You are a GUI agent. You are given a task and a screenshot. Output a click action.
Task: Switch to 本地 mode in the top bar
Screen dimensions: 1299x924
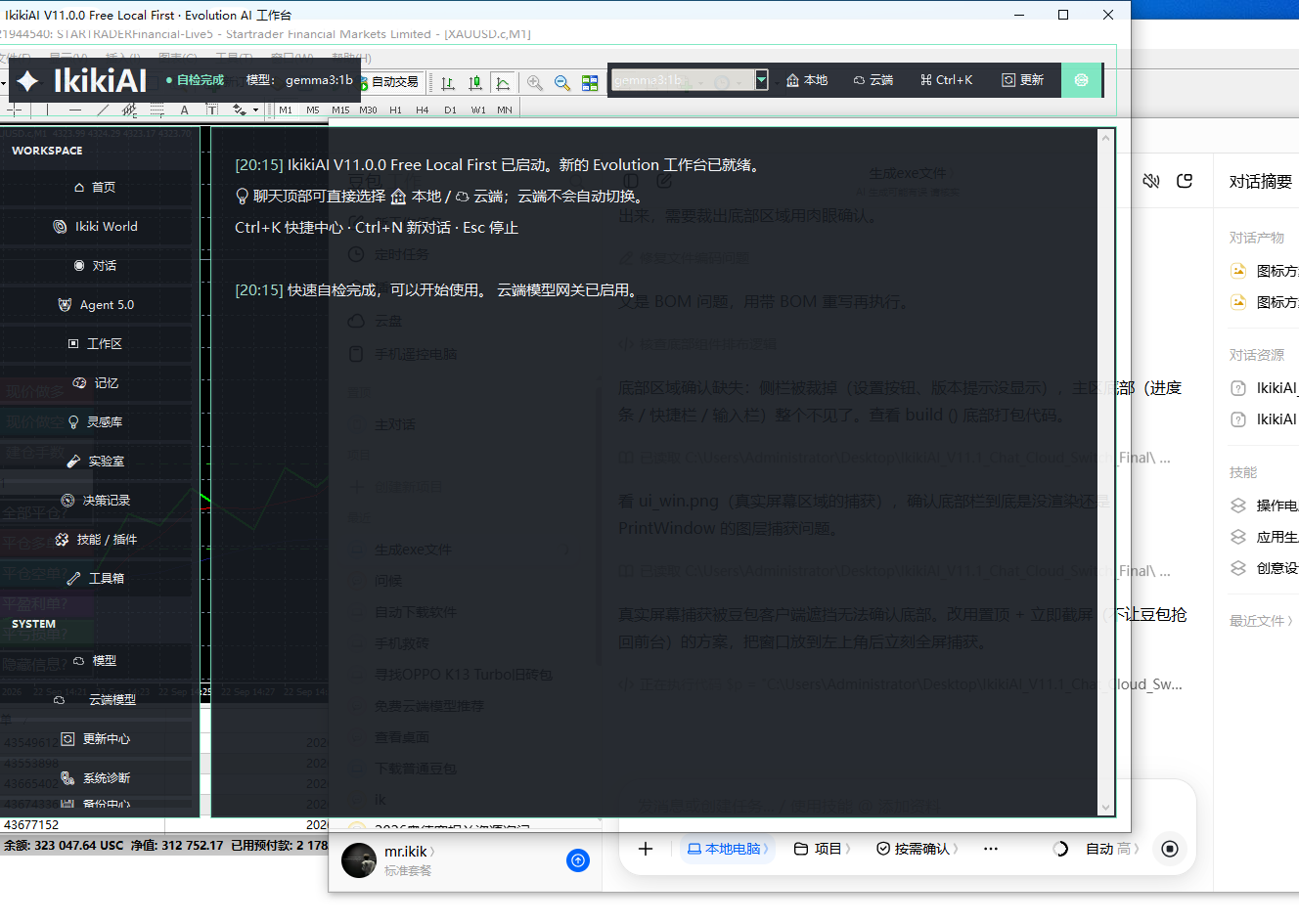click(x=807, y=80)
